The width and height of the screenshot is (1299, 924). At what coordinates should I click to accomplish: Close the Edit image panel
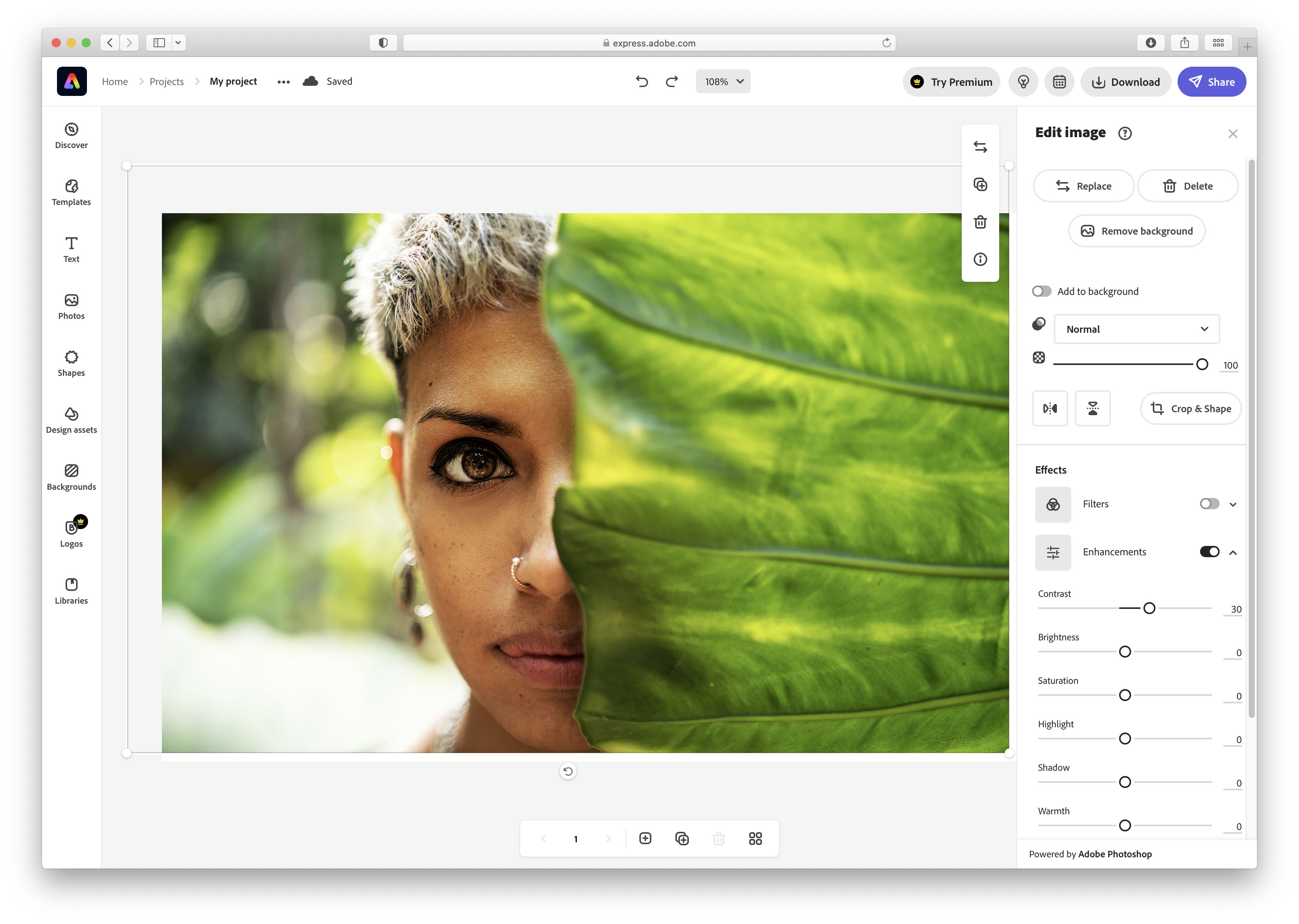(x=1232, y=134)
